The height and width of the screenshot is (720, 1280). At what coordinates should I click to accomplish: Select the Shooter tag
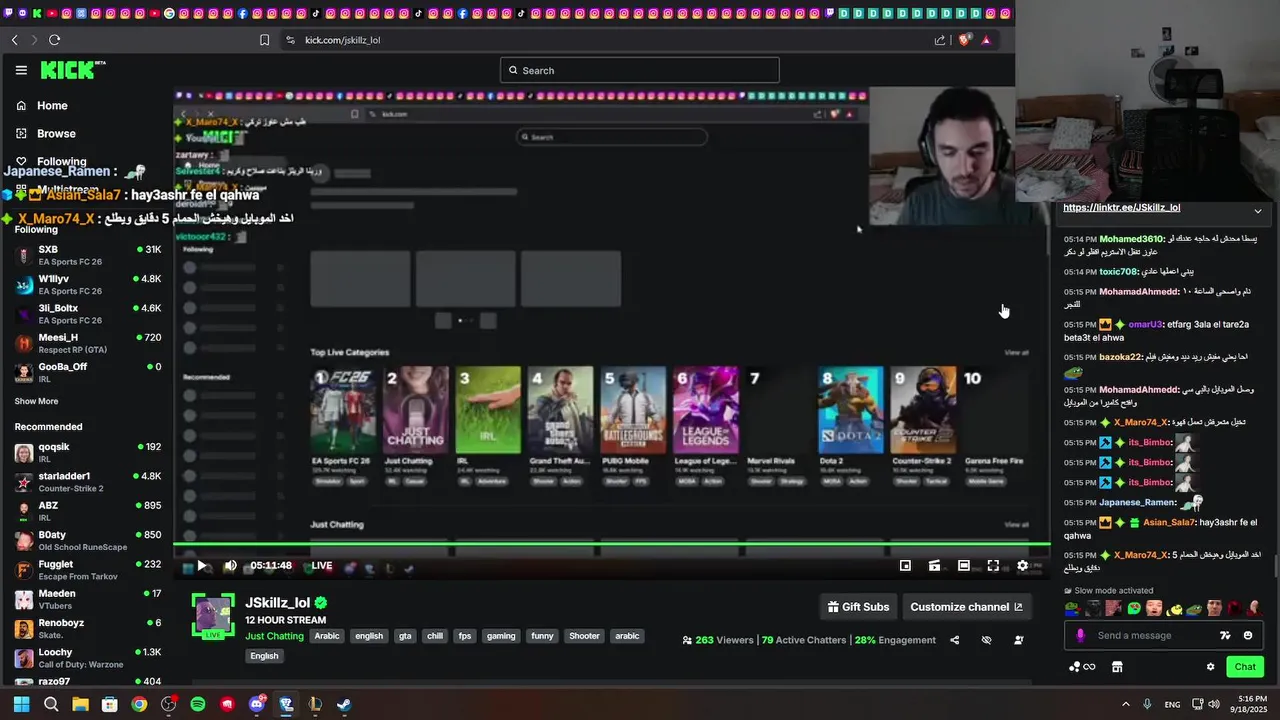coord(584,636)
